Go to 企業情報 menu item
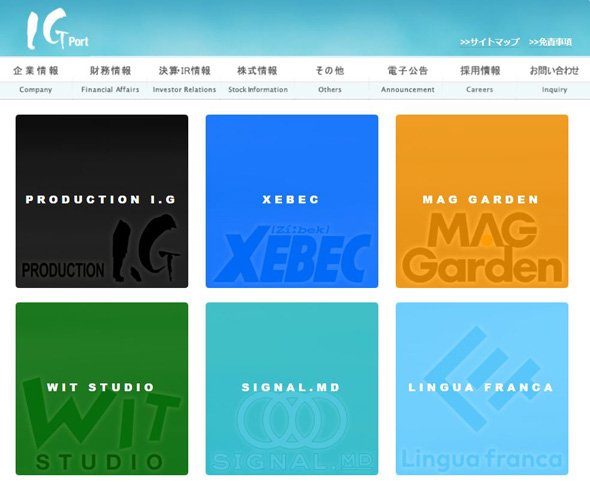Screen dimensions: 590x489 tap(36, 70)
